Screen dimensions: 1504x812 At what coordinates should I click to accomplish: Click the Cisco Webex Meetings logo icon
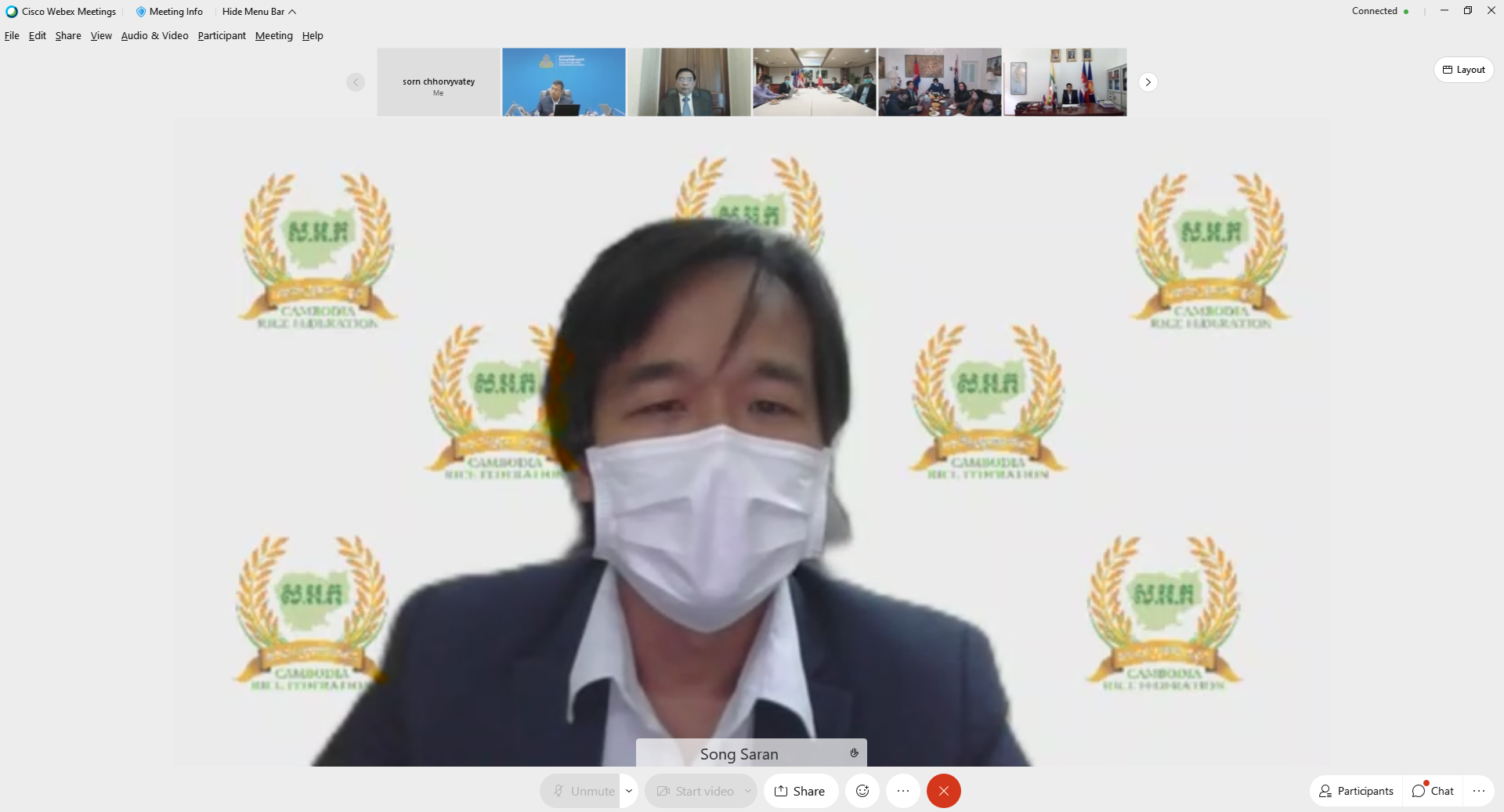[x=12, y=12]
